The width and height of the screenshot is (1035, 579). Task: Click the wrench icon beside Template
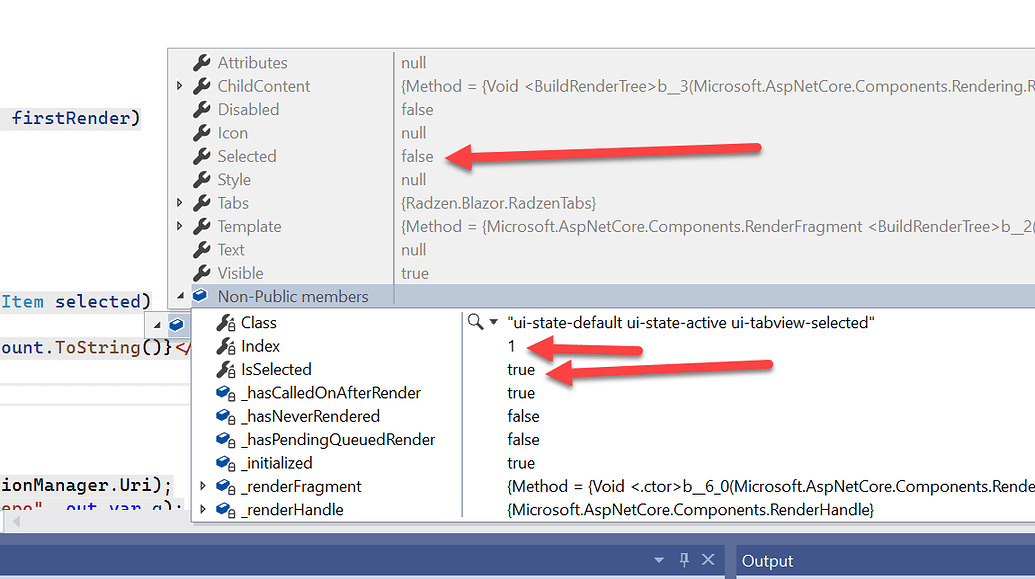(202, 226)
